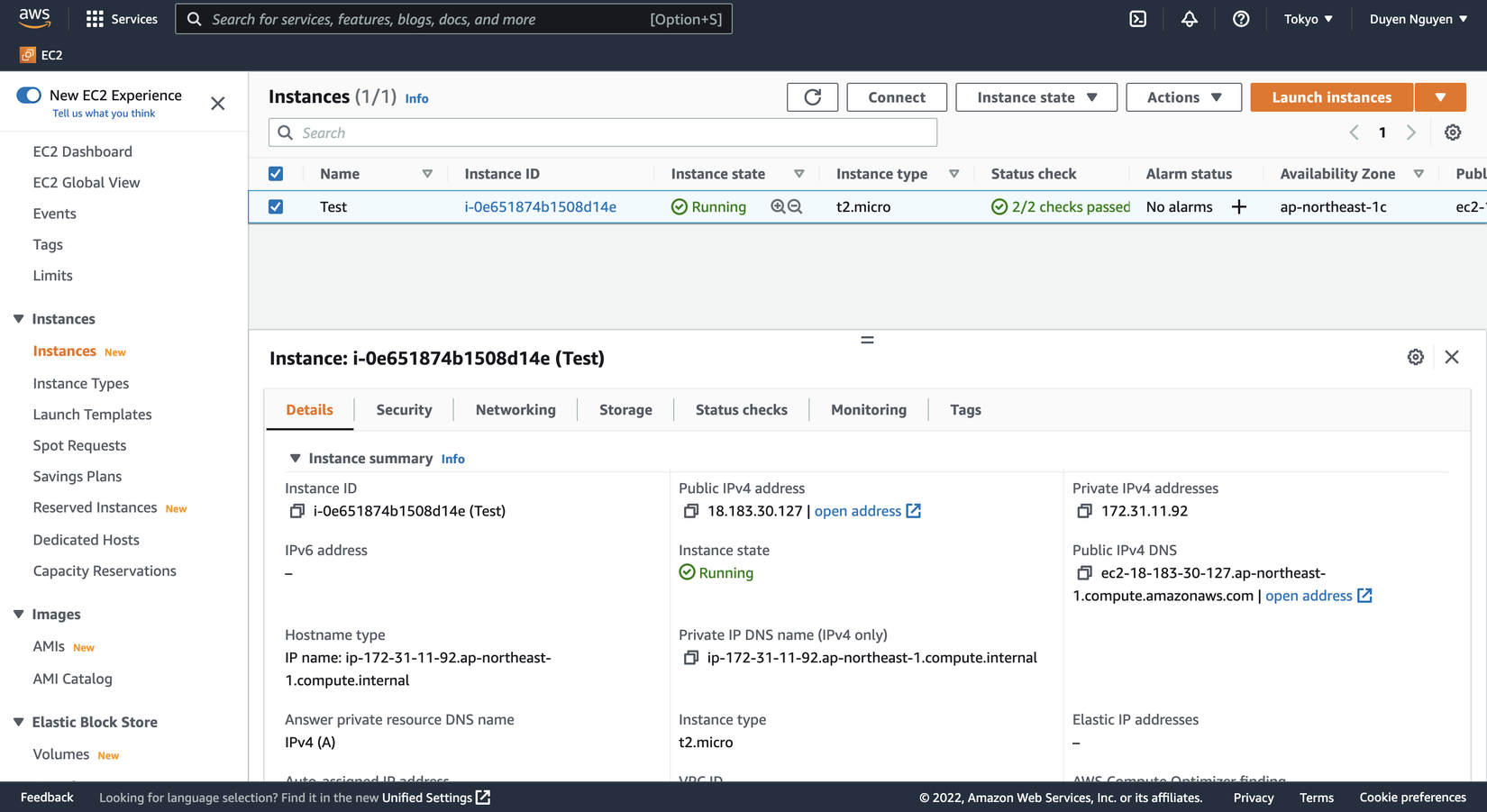This screenshot has width=1487, height=812.
Task: Focus the top AWS services search bar
Action: coord(453,19)
